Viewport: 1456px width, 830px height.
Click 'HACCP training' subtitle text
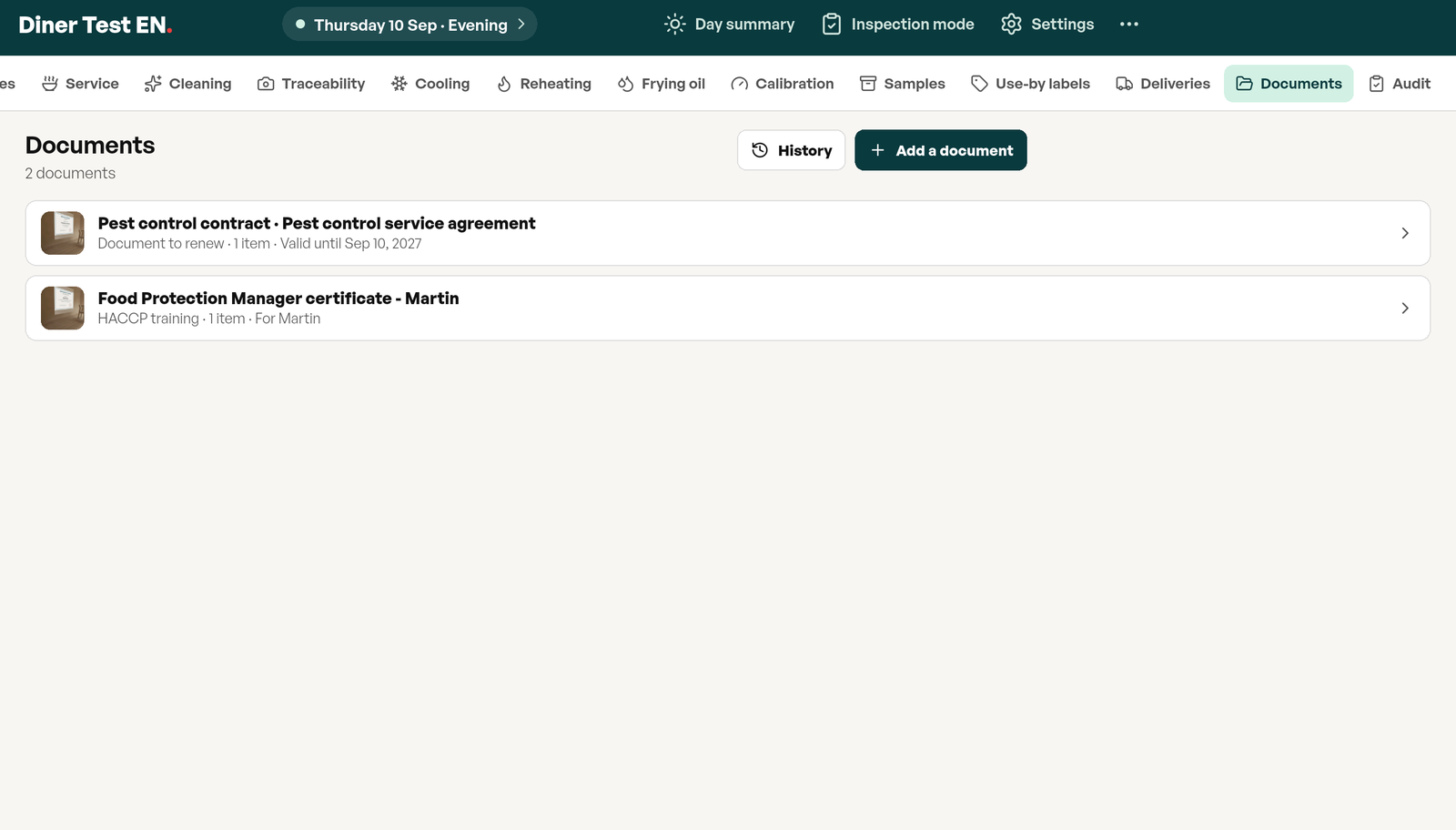[148, 319]
